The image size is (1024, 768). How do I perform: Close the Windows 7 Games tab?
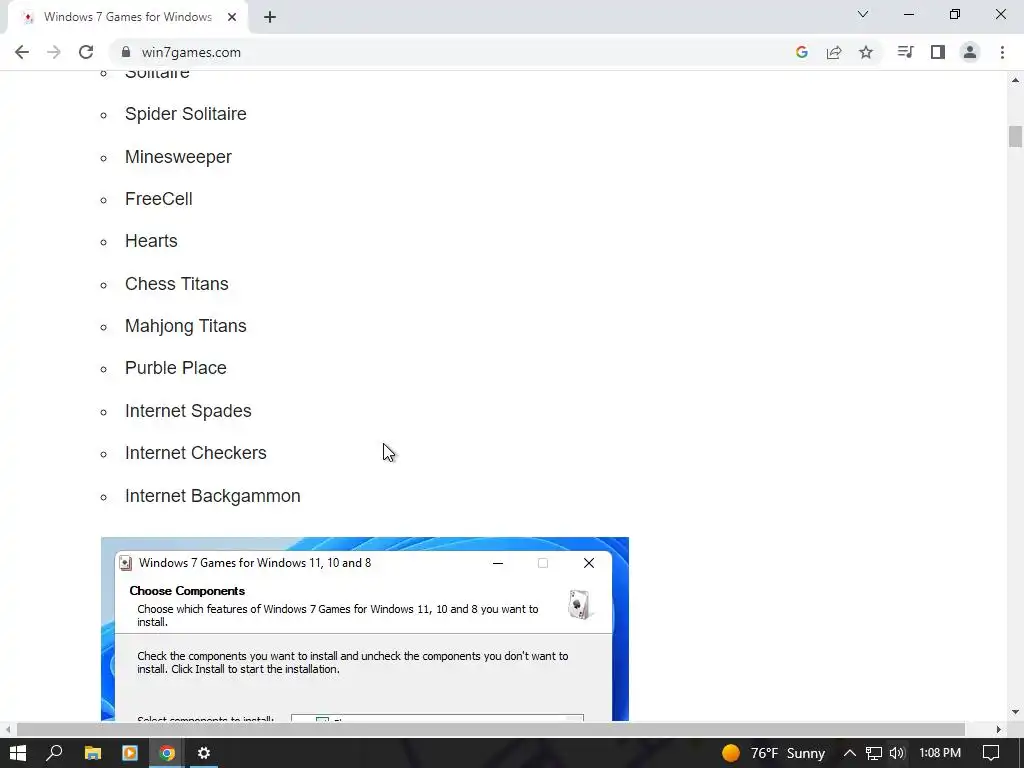click(232, 17)
